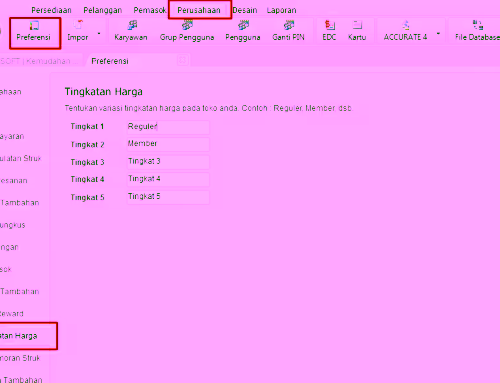Select the sidebar item ending 'sok'
The width and height of the screenshot is (500, 383).
6,269
